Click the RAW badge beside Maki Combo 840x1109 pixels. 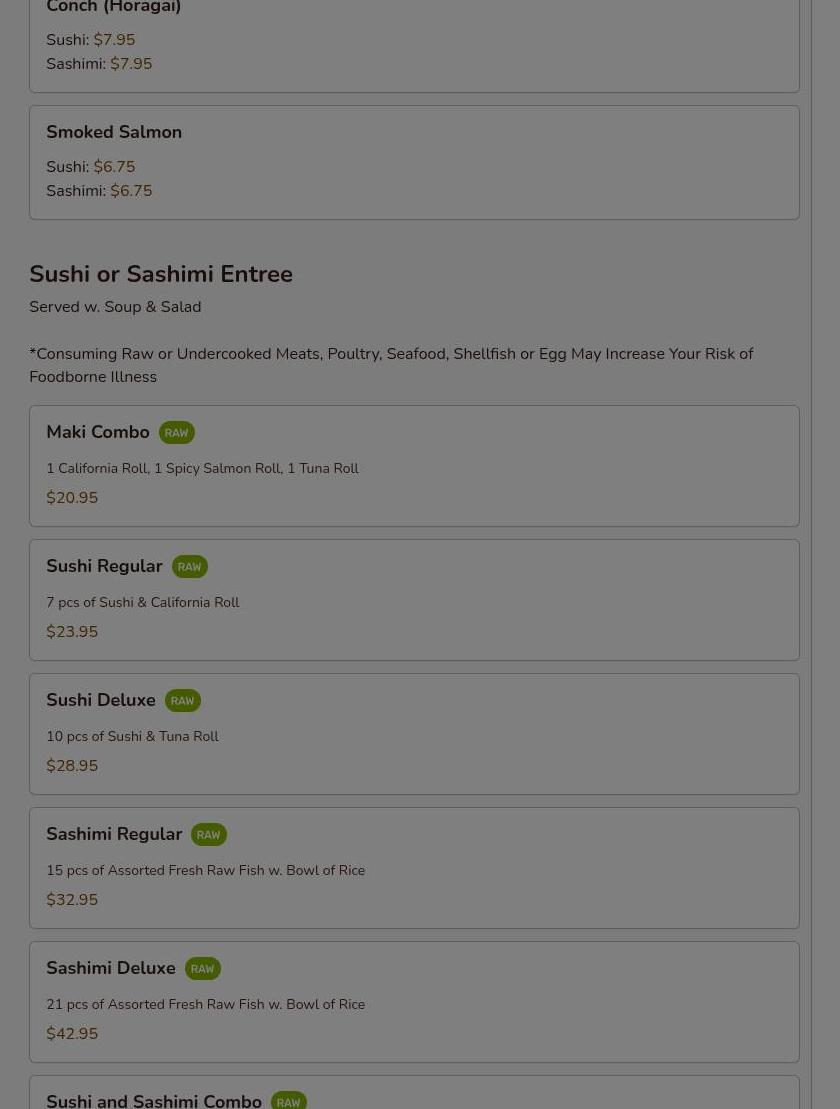(x=176, y=433)
